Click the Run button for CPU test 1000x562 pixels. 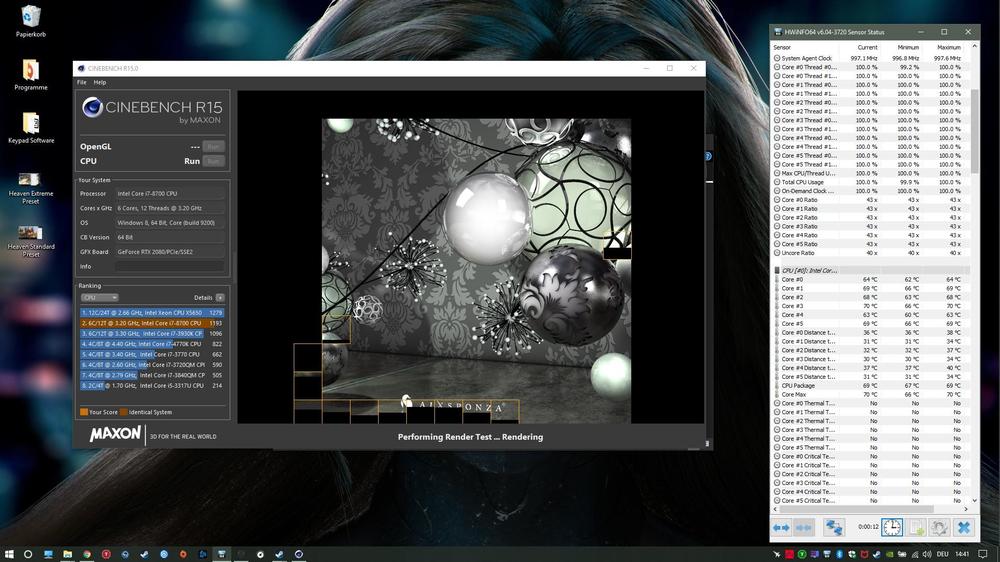(x=214, y=161)
